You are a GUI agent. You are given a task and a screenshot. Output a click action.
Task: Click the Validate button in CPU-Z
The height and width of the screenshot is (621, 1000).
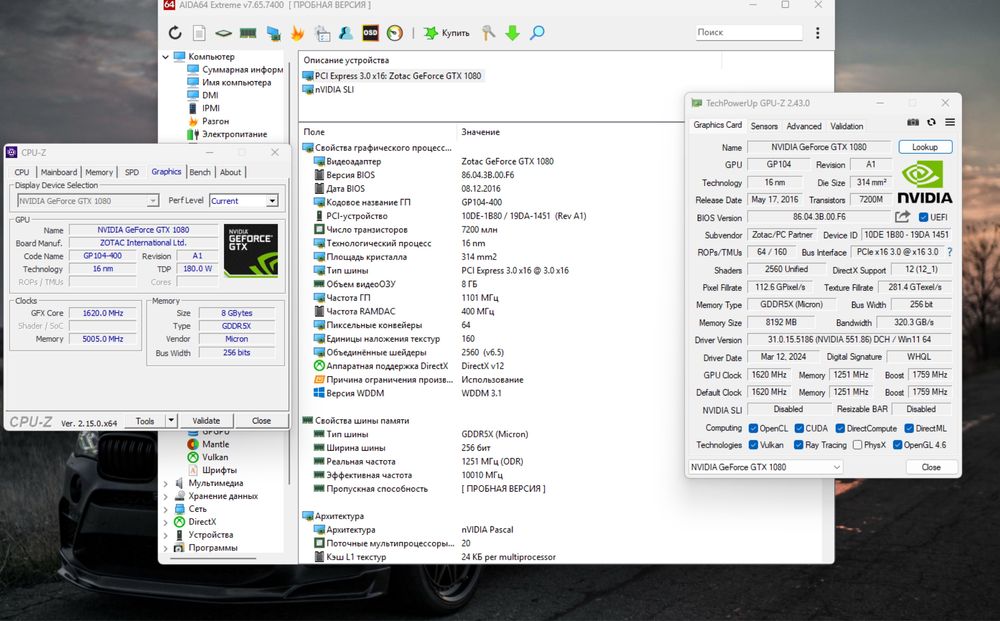tap(206, 420)
